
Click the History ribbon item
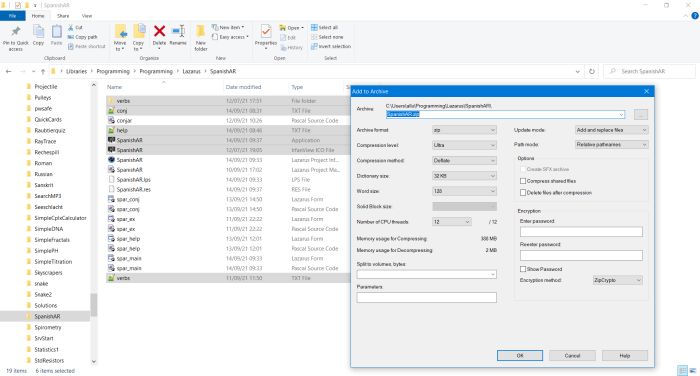point(291,47)
